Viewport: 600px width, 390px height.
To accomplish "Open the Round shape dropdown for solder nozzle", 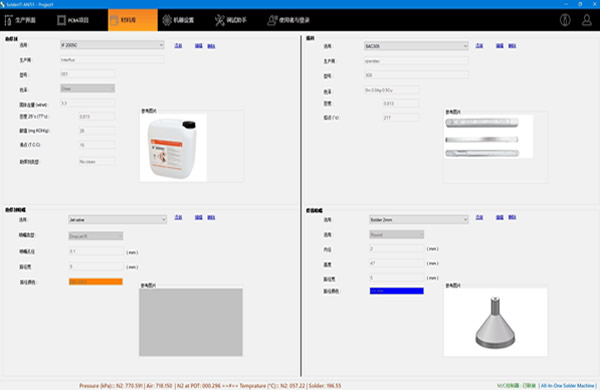I will tap(396, 235).
